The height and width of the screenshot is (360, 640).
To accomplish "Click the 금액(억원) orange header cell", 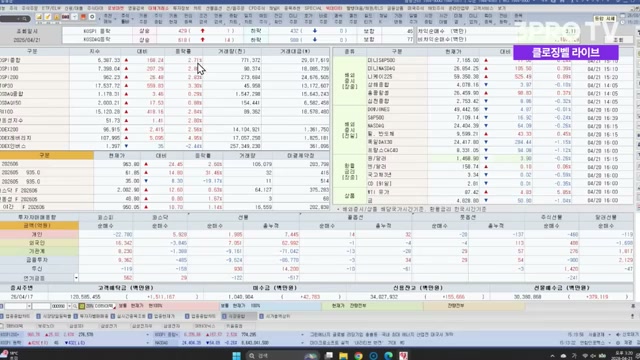I will [39, 226].
